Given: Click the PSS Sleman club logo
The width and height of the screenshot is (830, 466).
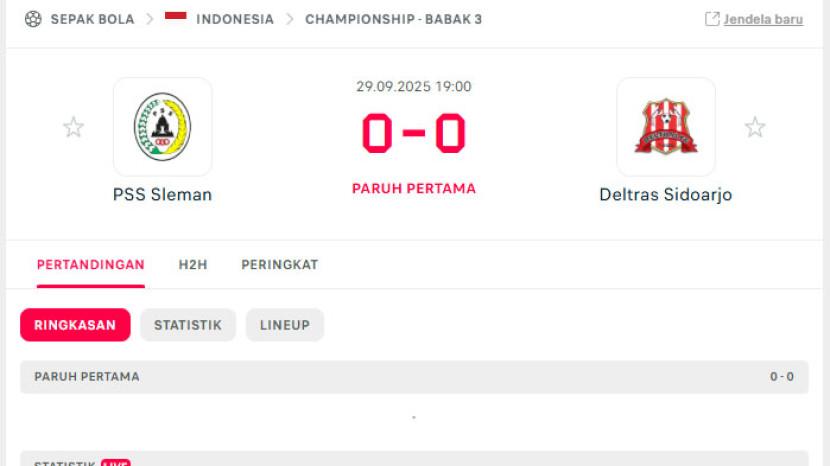Looking at the screenshot, I should click(x=162, y=127).
